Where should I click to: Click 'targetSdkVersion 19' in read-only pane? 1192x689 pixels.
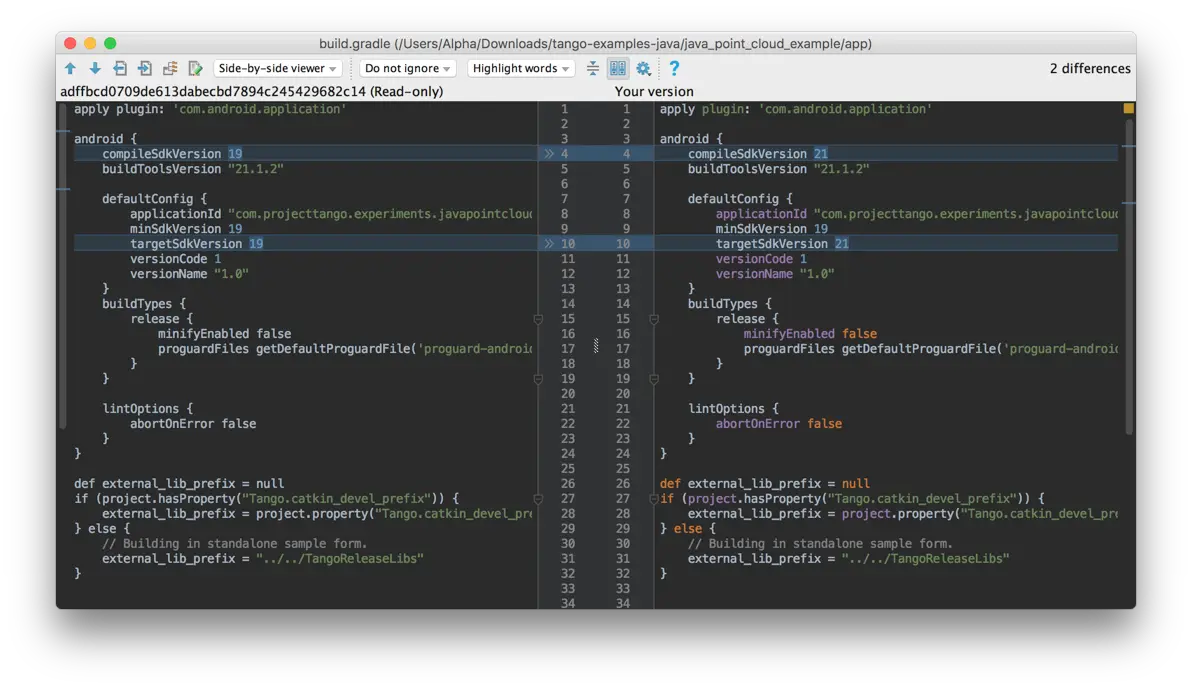(196, 244)
